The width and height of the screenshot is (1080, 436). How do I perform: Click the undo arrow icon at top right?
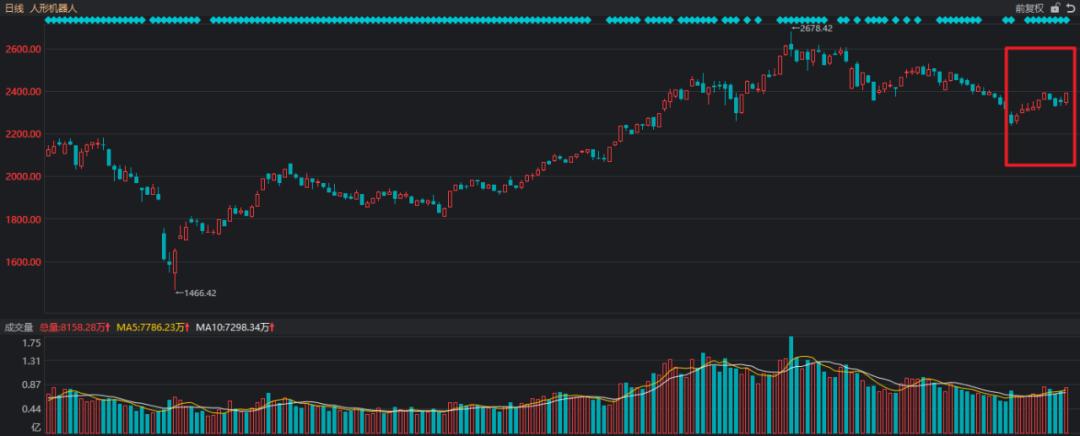pos(1068,7)
